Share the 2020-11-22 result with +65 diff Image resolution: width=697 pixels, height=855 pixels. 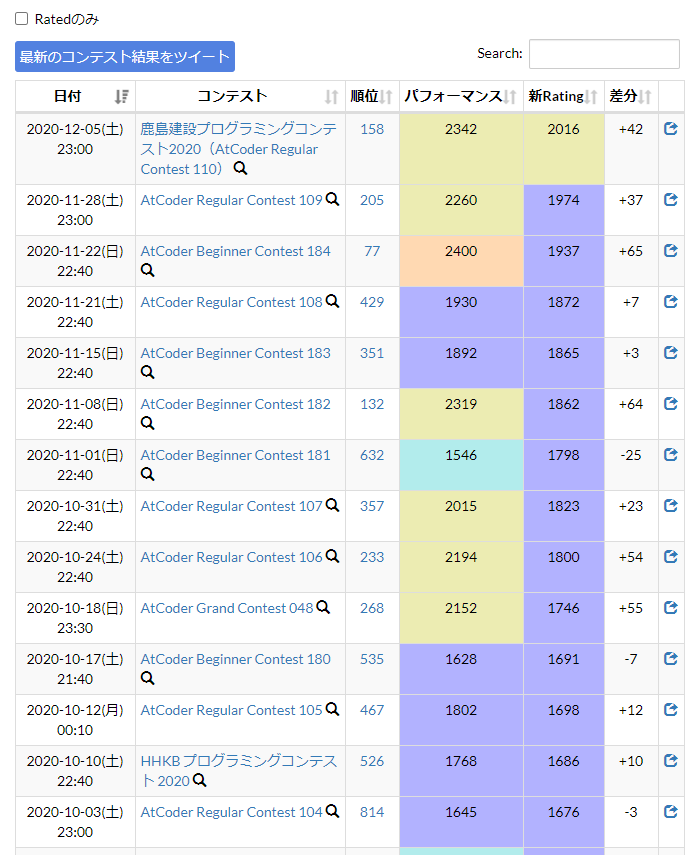[x=671, y=251]
